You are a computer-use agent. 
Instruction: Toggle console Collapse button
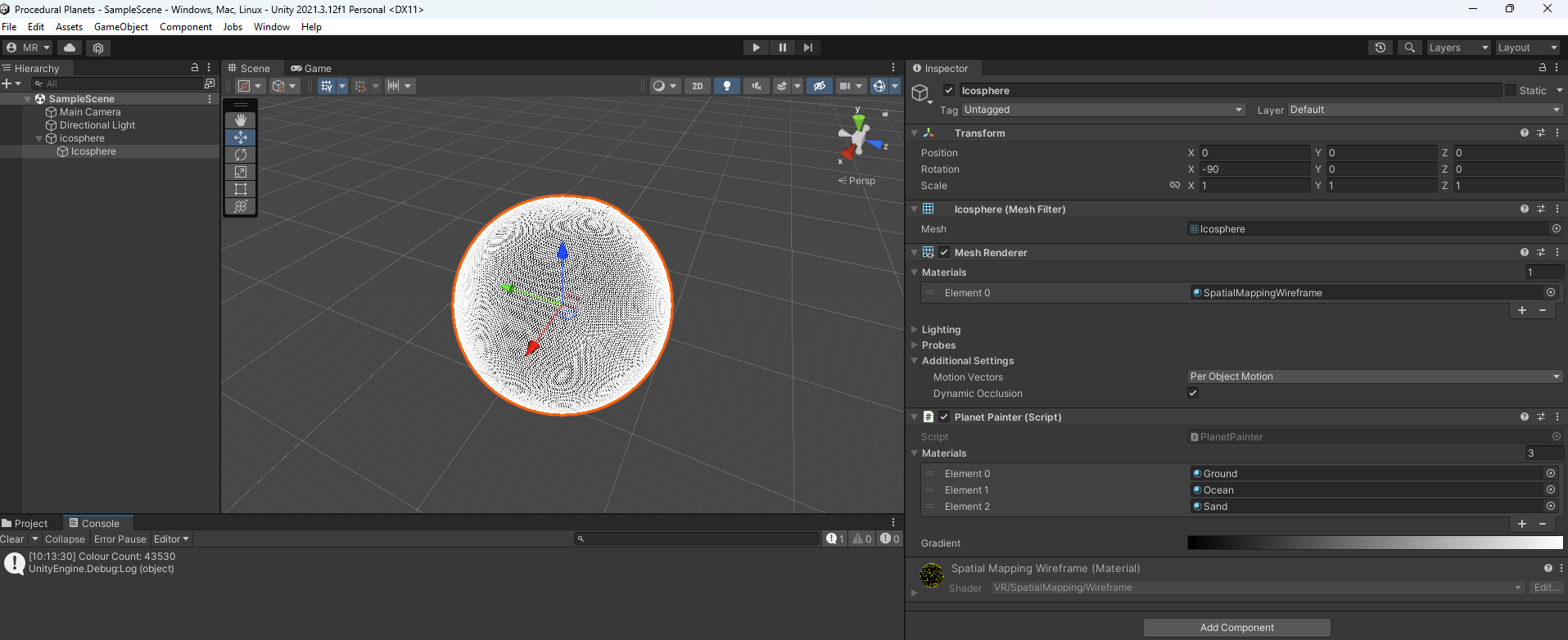65,539
